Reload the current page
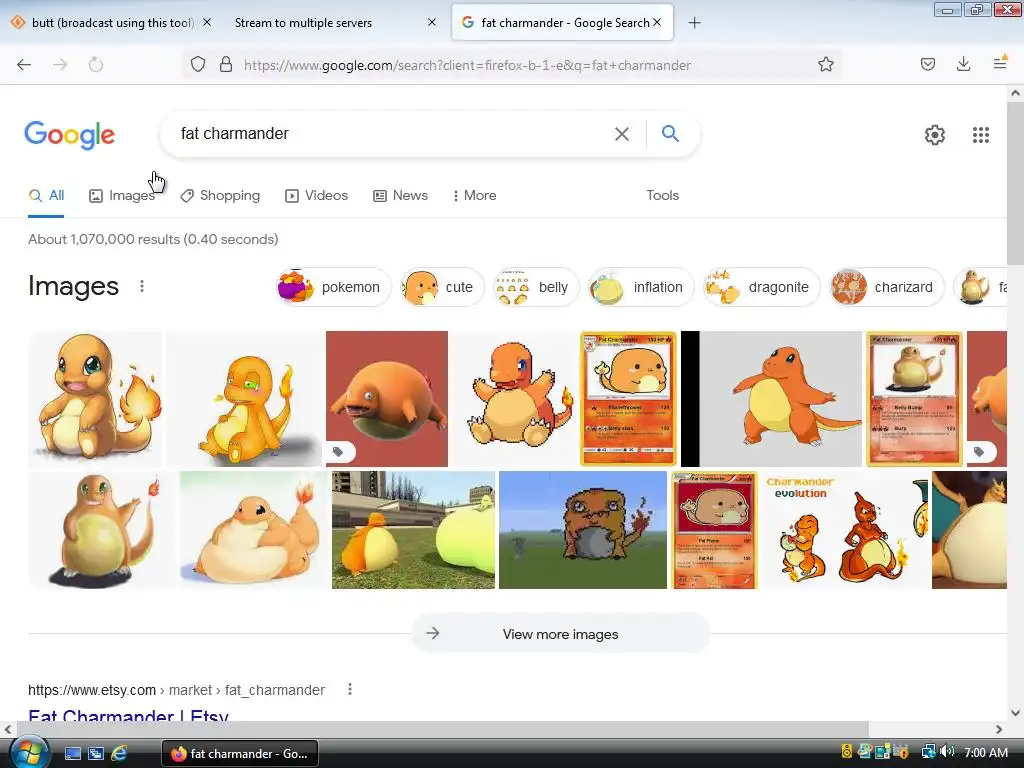 pyautogui.click(x=96, y=64)
